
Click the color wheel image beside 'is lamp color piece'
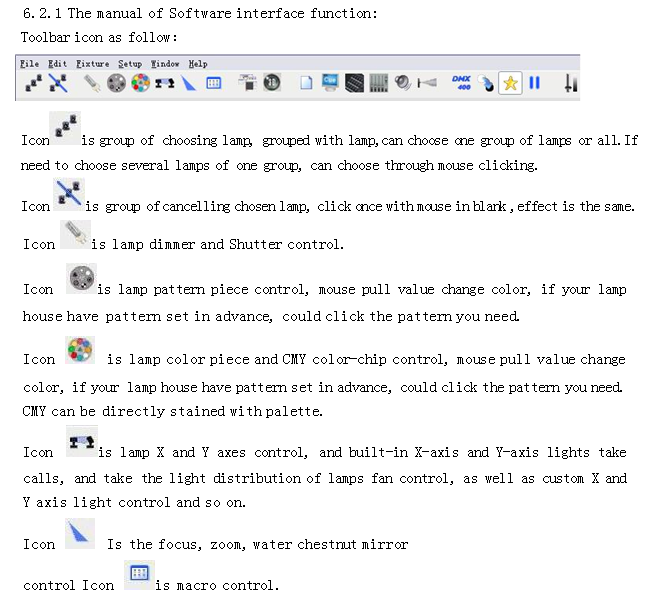(80, 350)
